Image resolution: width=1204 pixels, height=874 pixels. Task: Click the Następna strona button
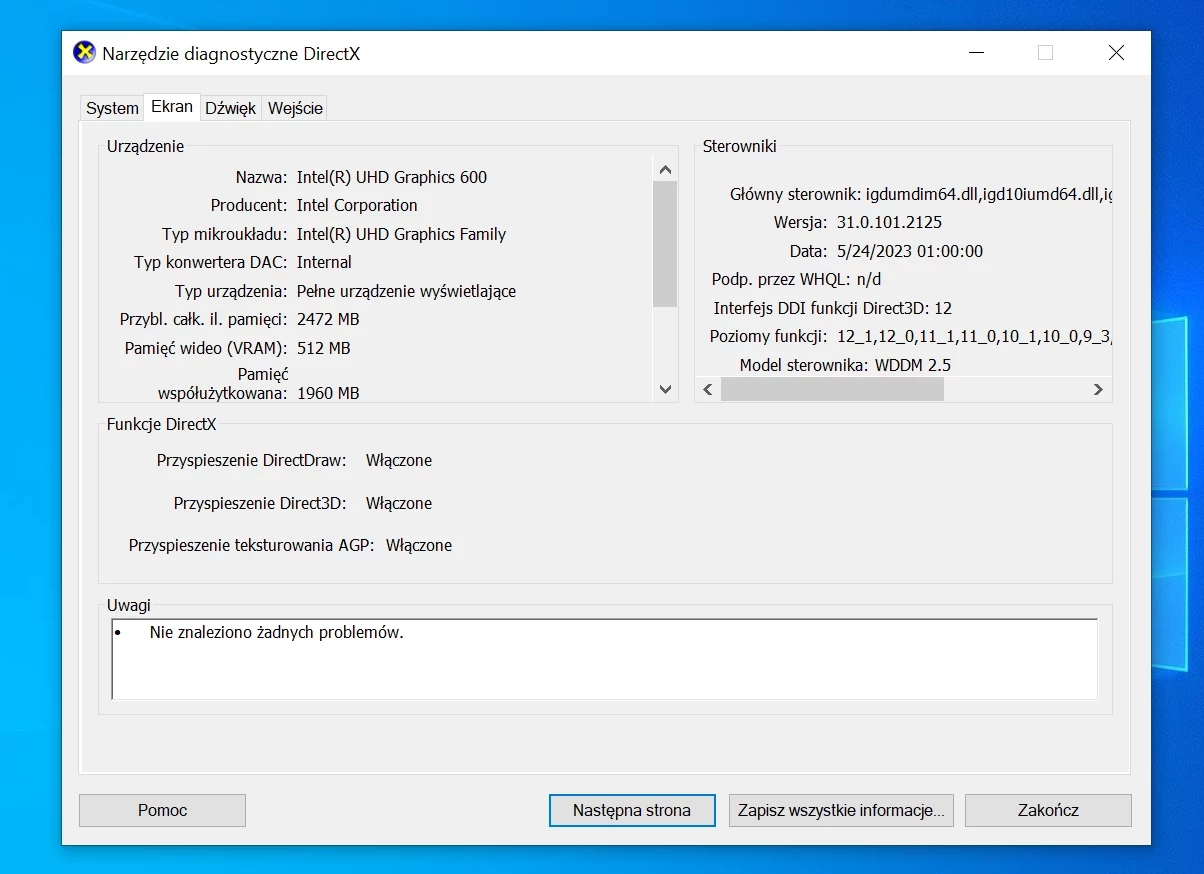pyautogui.click(x=631, y=810)
